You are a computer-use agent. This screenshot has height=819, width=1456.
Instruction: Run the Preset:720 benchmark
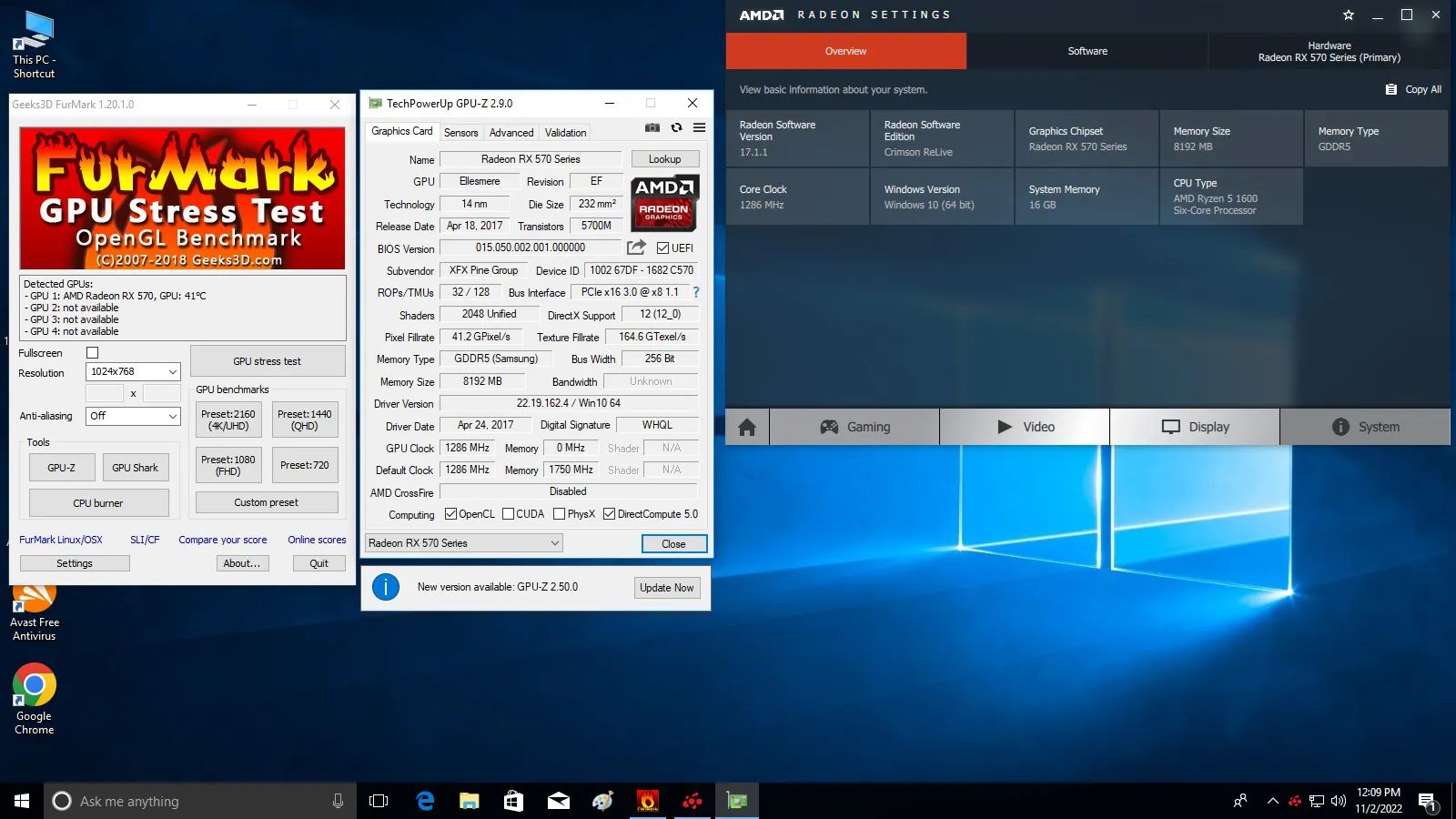(x=305, y=465)
